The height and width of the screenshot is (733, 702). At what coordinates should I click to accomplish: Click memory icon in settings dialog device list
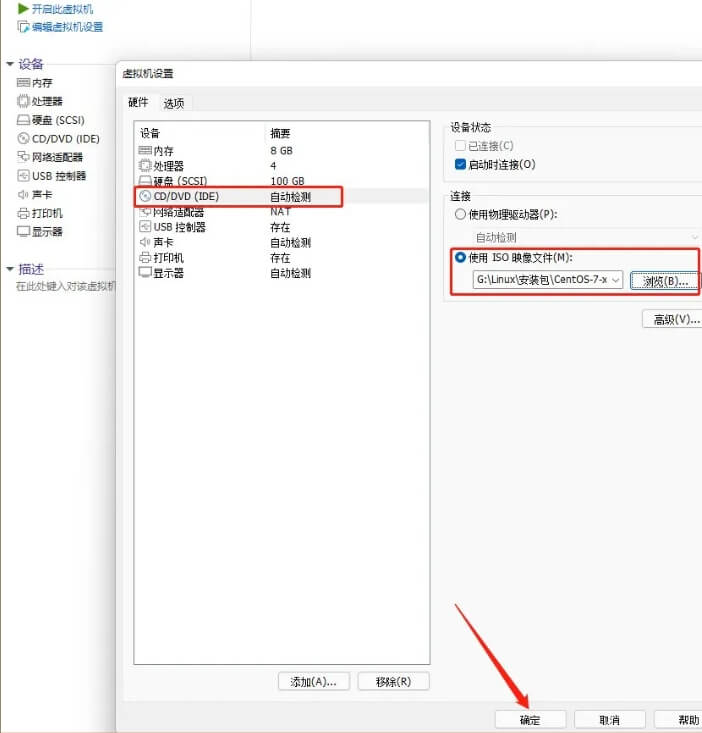pos(145,150)
